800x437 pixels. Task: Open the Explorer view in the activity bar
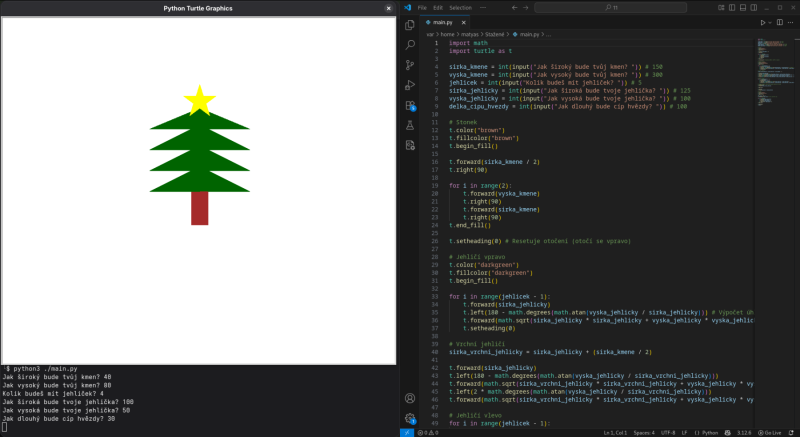(410, 24)
